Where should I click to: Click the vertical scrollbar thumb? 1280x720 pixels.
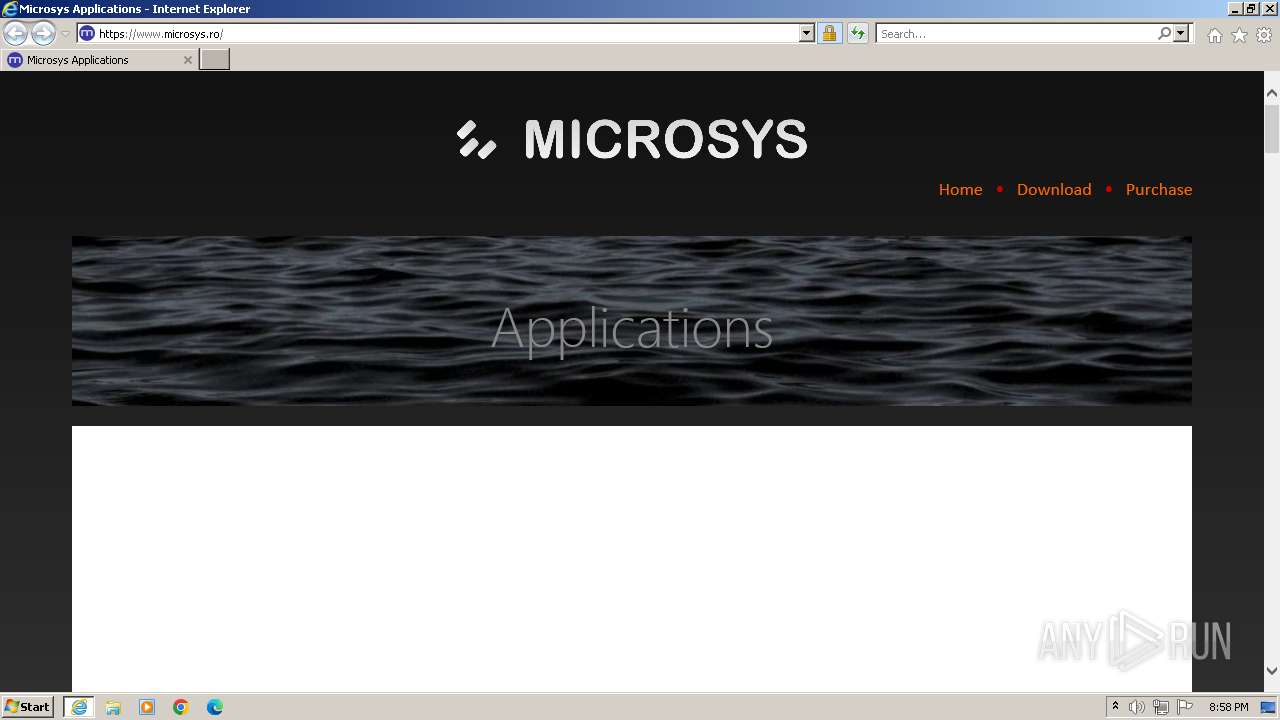(x=1272, y=128)
